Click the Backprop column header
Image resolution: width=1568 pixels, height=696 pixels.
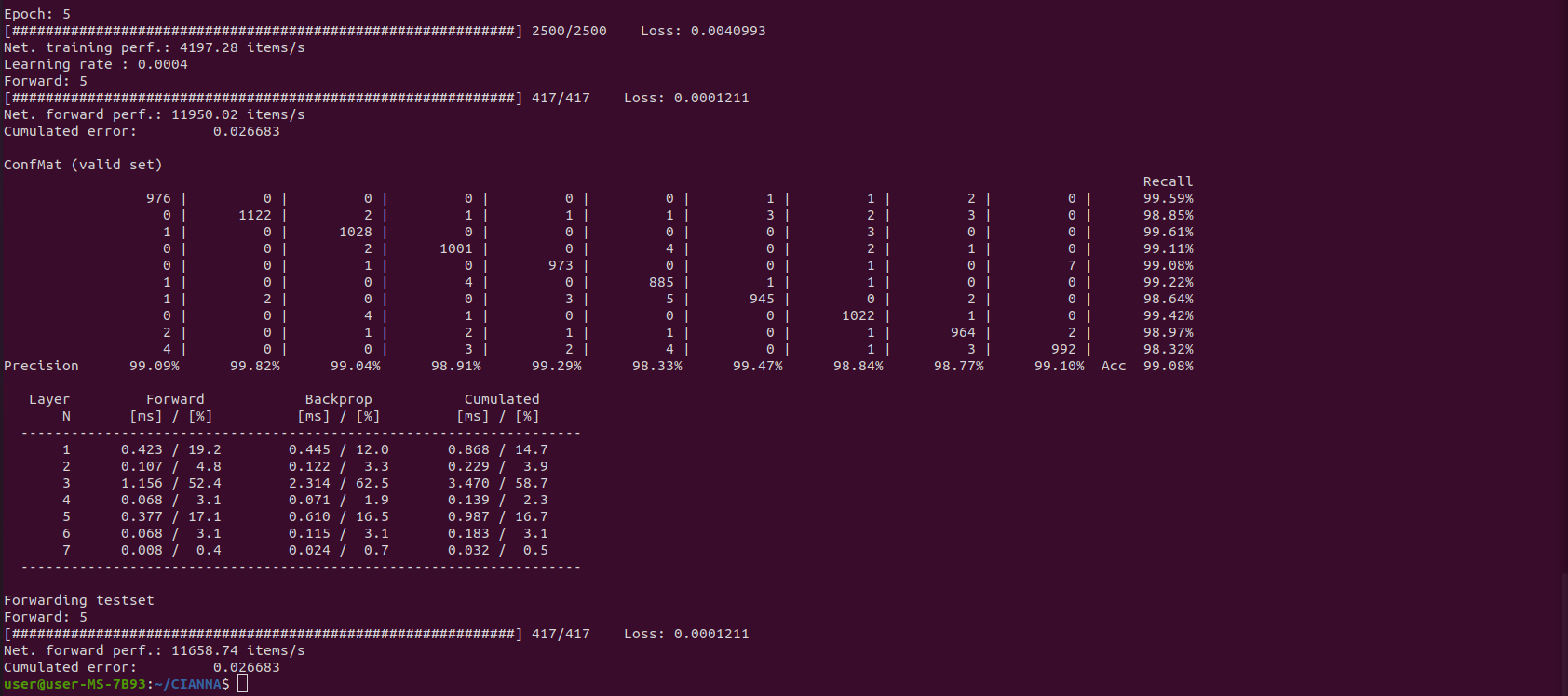[338, 399]
